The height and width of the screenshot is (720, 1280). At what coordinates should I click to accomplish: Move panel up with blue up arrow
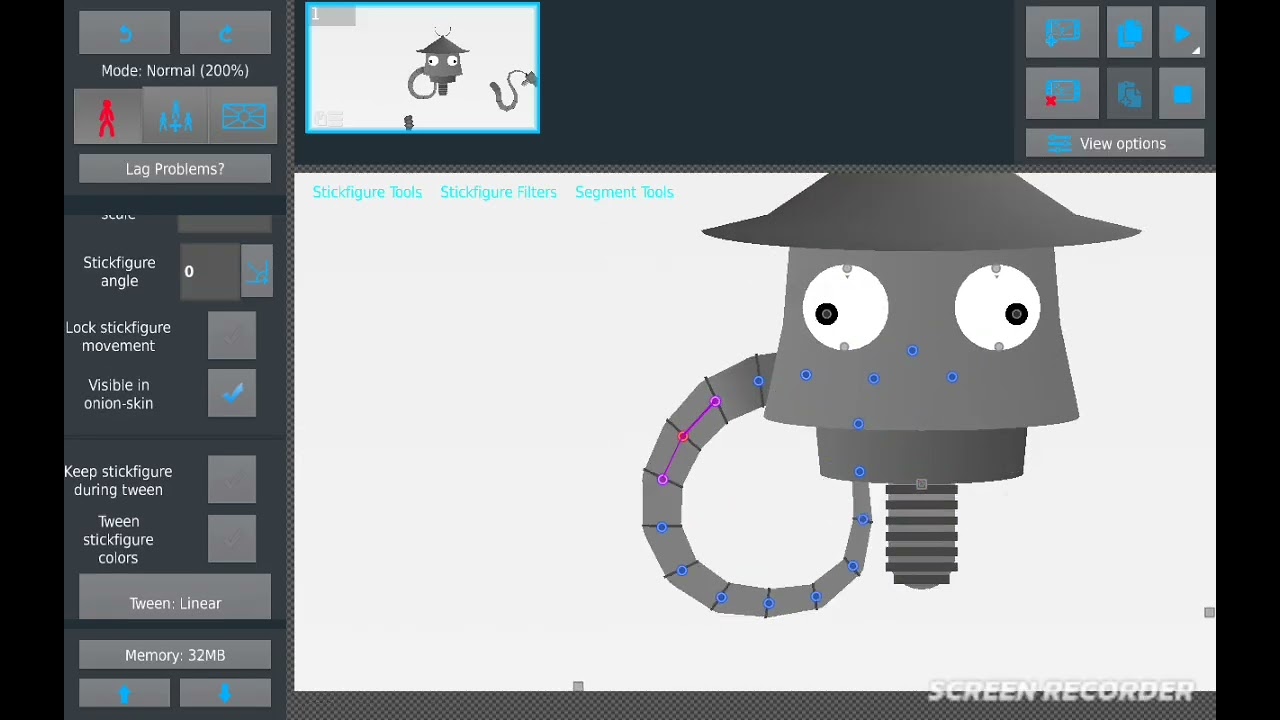tap(125, 693)
